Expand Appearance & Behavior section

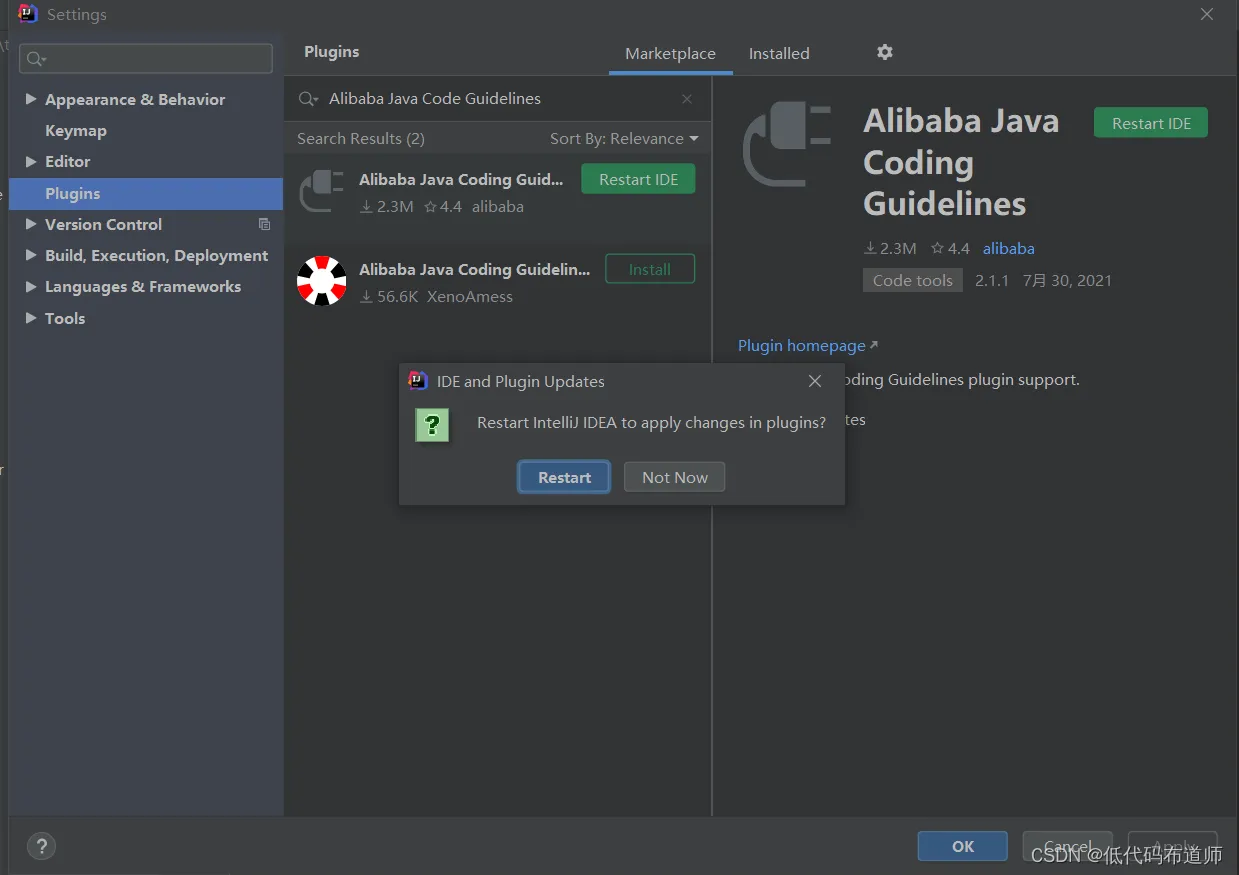click(x=31, y=99)
